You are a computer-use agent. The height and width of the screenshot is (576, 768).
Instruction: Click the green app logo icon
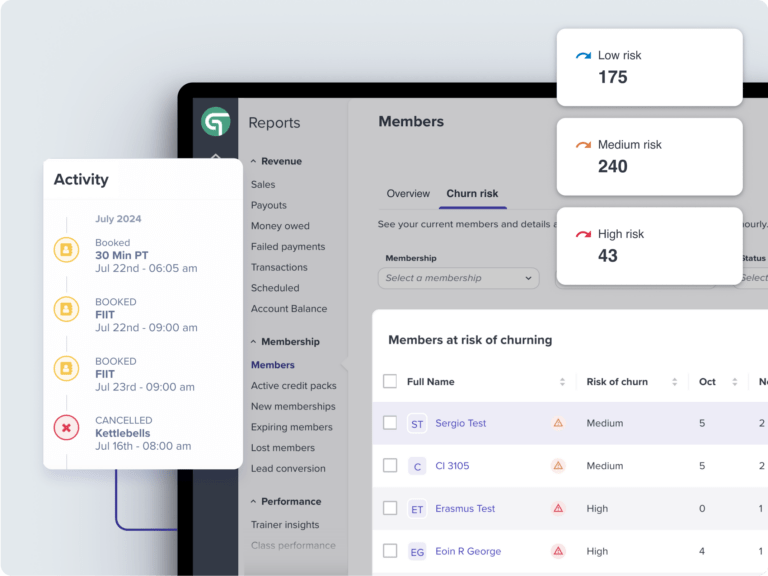point(215,122)
